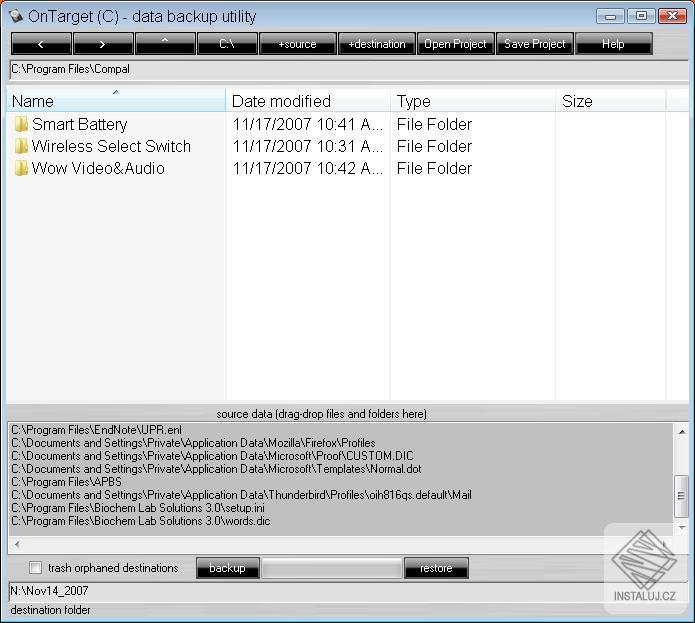Enable trash orphaned destinations checkbox
This screenshot has height=623, width=695.
click(35, 568)
